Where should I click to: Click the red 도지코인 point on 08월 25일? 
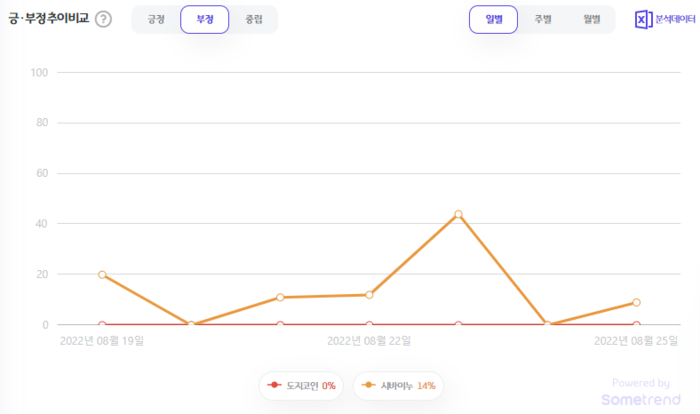[x=636, y=325]
